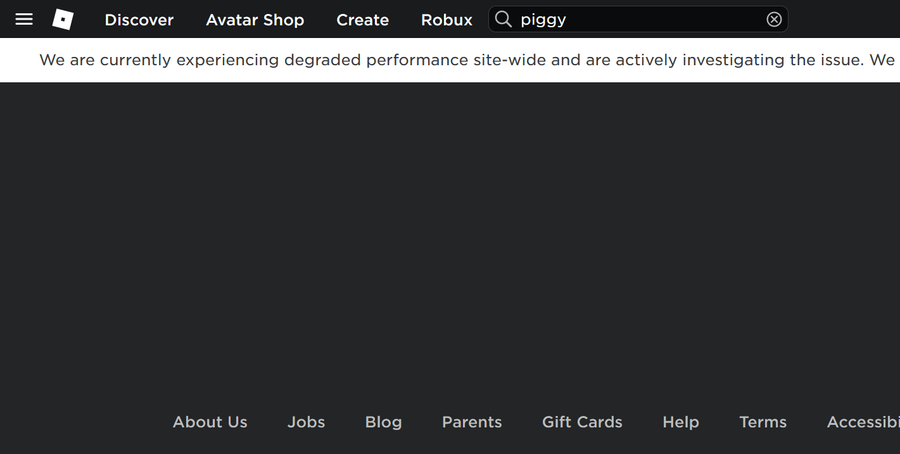Visit the Jobs footer link

[x=306, y=422]
